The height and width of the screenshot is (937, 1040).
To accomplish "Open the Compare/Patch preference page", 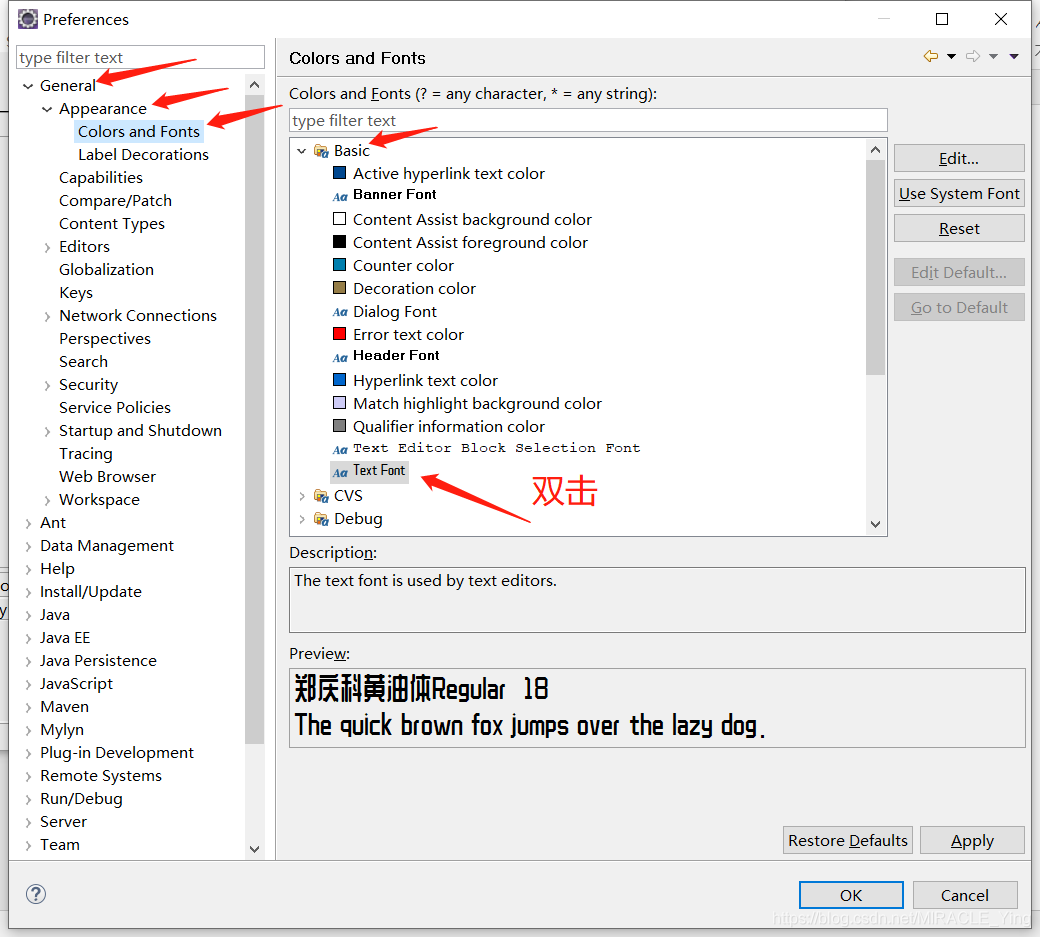I will click(x=115, y=201).
